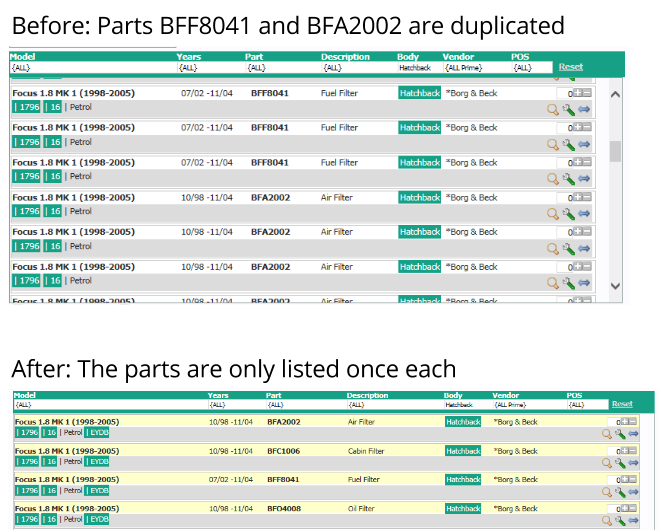Decrease quantity with minus button for Cabin Filter BFC1006
This screenshot has width=659, height=530.
tap(634, 451)
